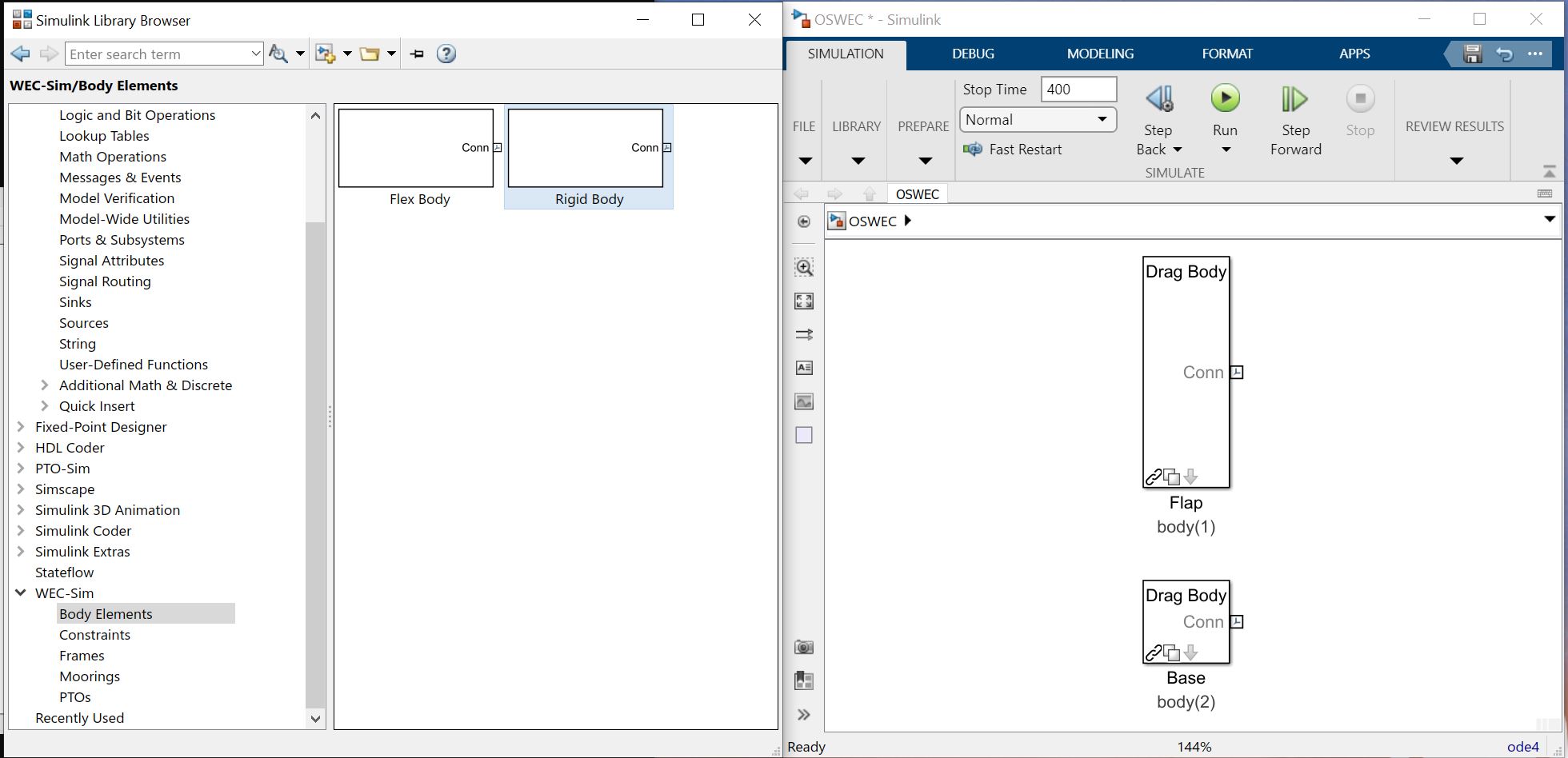
Task: Switch to the FORMAT ribbon tab
Action: [1227, 54]
